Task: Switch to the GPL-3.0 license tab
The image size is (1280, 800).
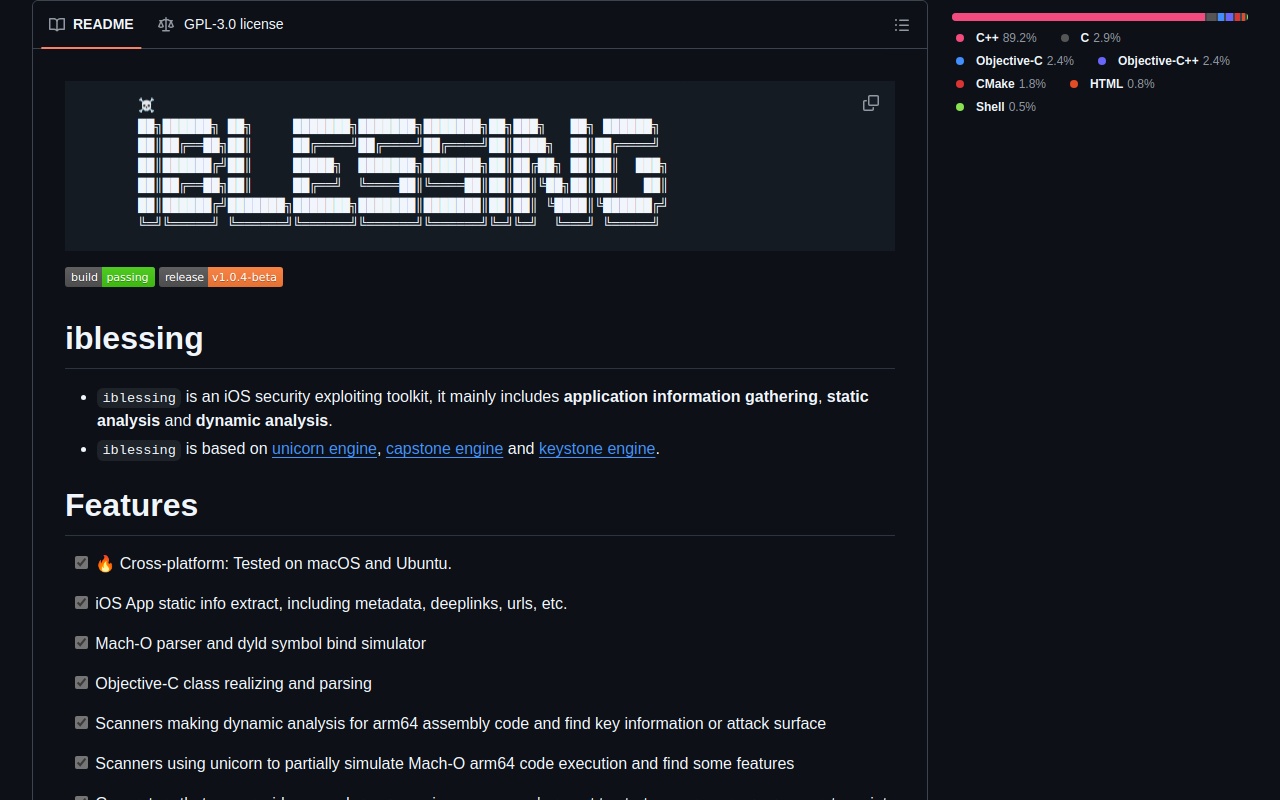Action: [x=221, y=24]
